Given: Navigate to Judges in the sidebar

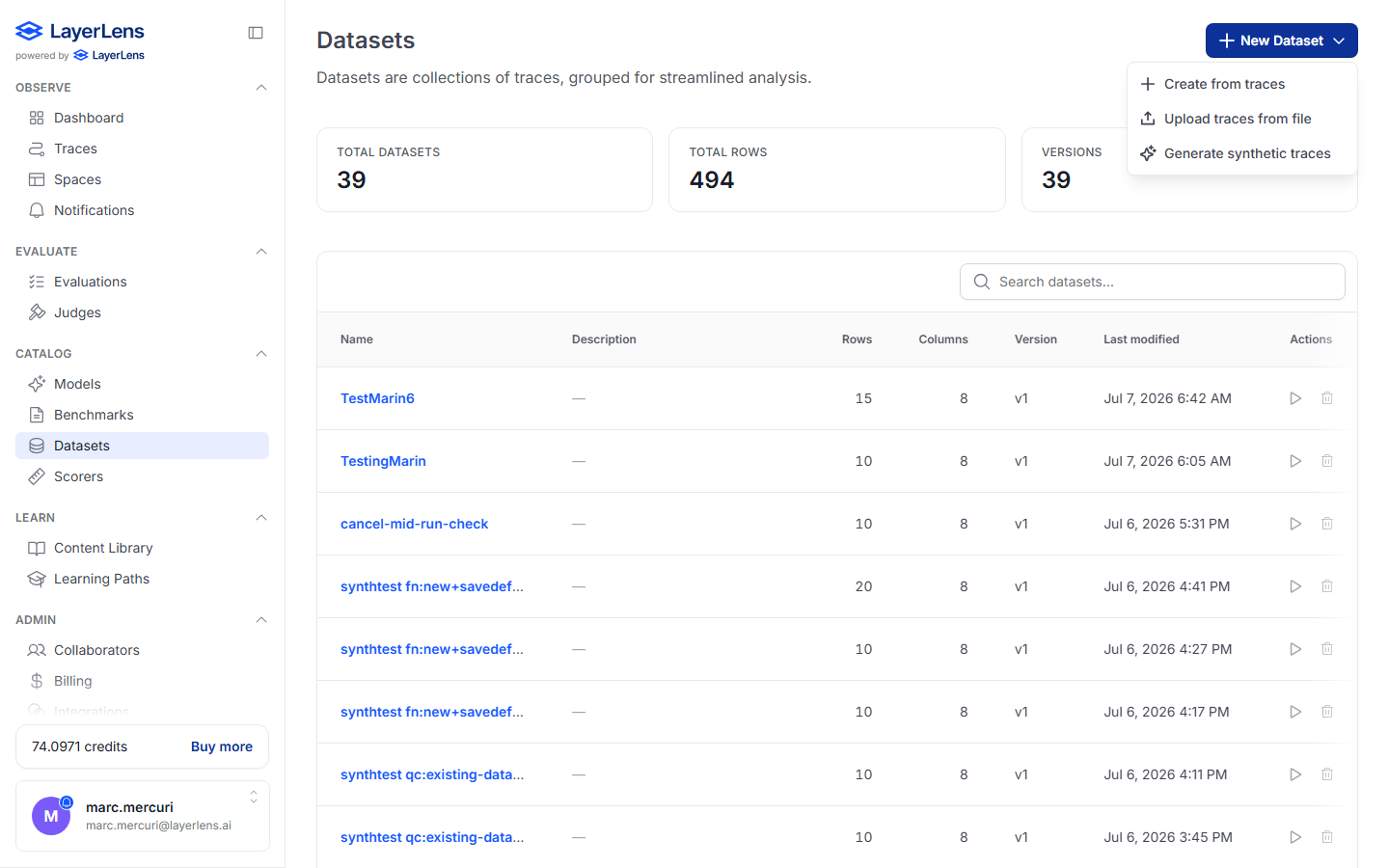Looking at the screenshot, I should click(x=142, y=312).
